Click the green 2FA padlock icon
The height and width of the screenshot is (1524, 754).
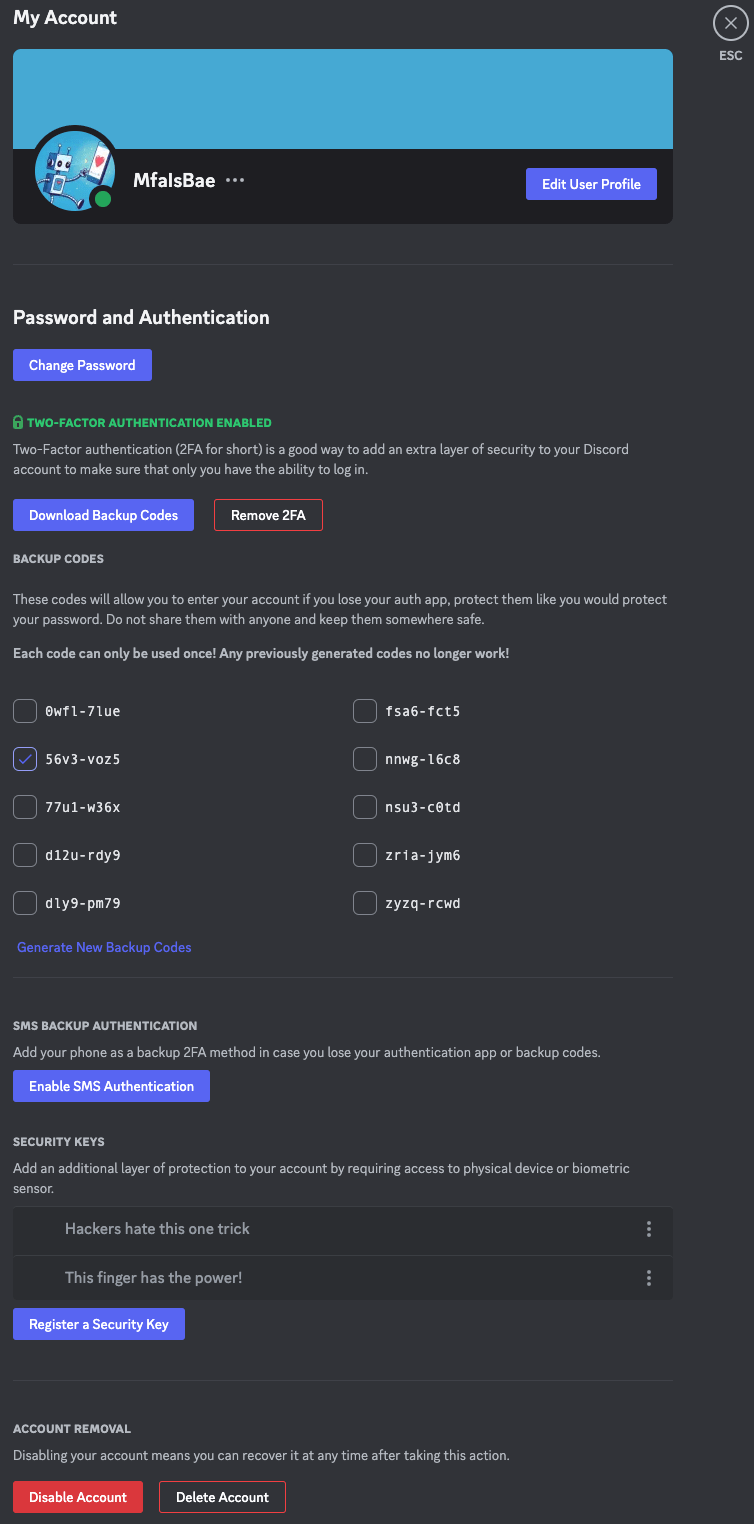pyautogui.click(x=18, y=422)
